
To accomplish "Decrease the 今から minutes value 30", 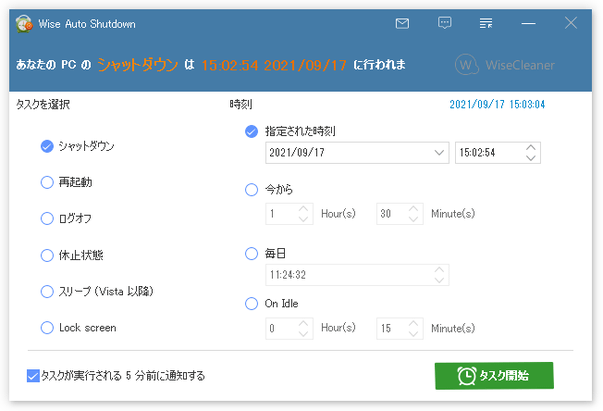I will coord(413,219).
